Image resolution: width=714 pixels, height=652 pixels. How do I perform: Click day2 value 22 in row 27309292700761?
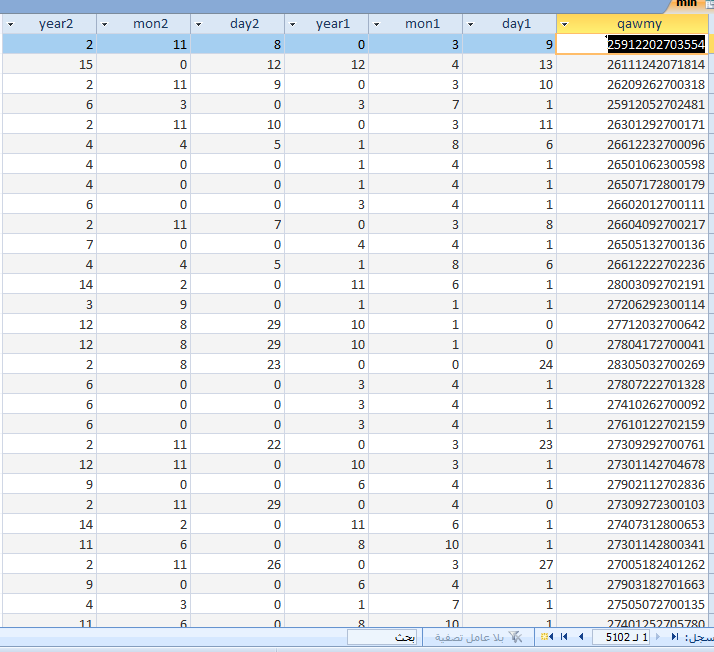tap(238, 445)
